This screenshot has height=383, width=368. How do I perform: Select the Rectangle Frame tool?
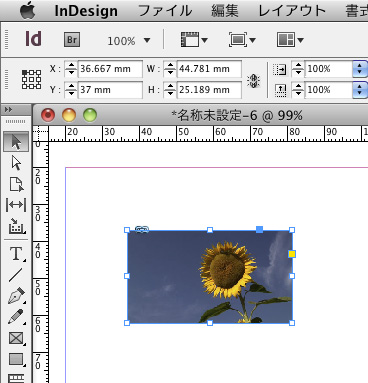pyautogui.click(x=16, y=338)
